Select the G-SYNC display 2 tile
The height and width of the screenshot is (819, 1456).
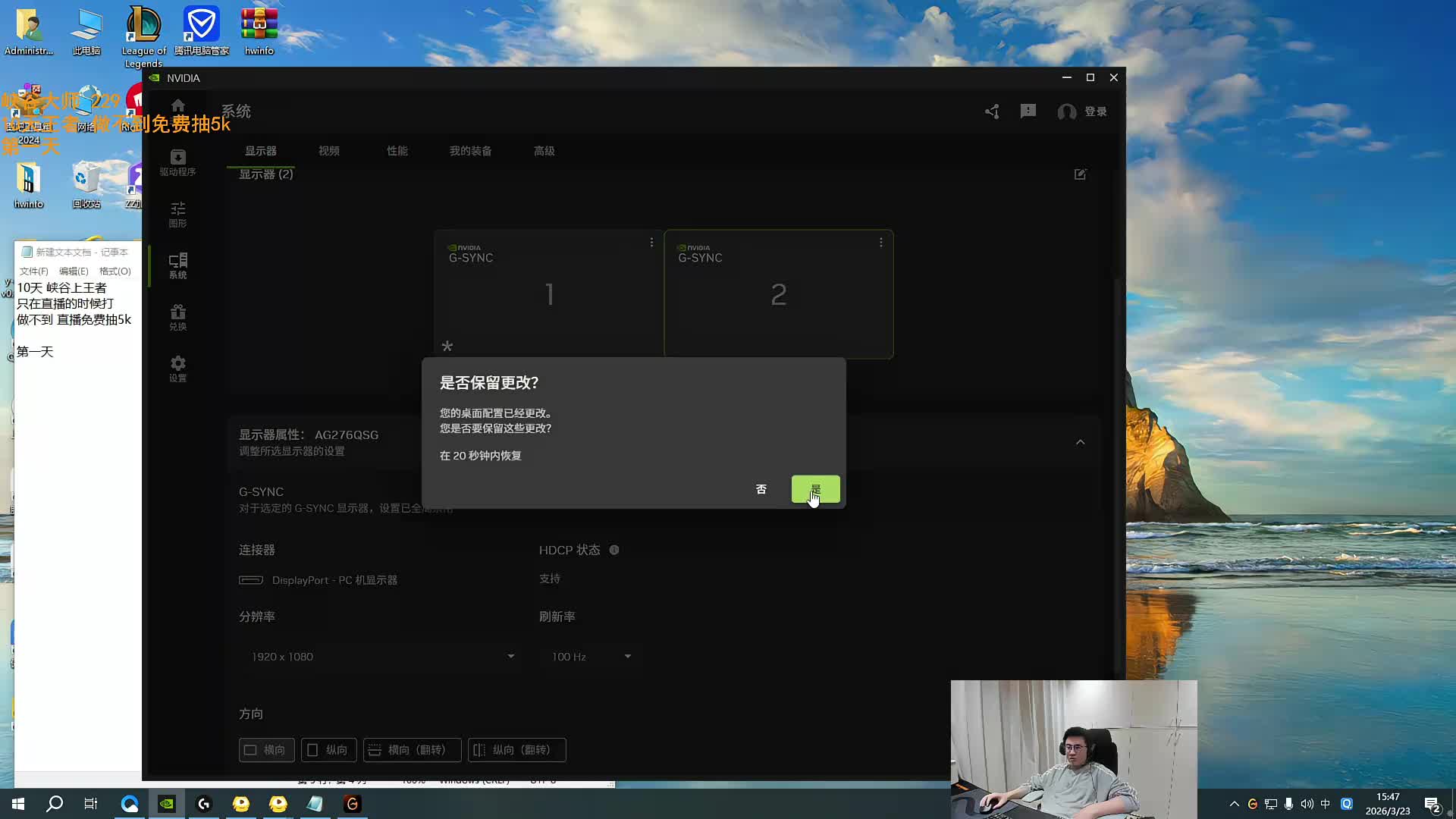[x=778, y=294]
